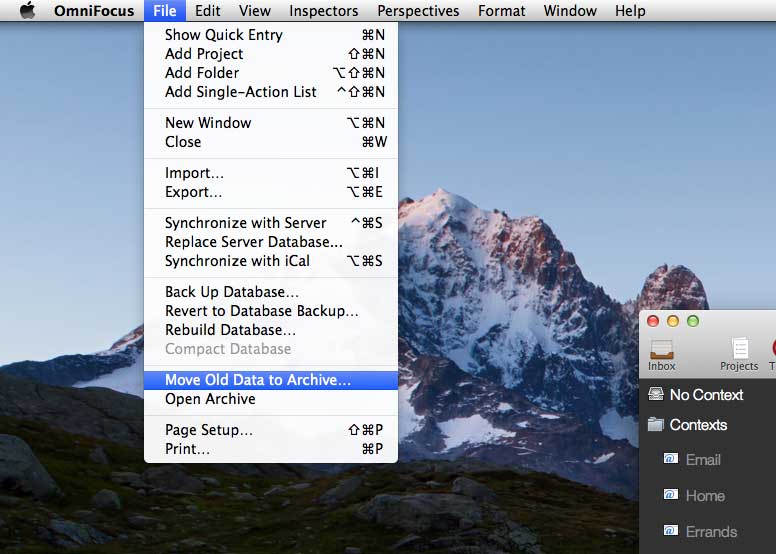Open the Format menu
Image resolution: width=776 pixels, height=554 pixels.
tap(501, 10)
